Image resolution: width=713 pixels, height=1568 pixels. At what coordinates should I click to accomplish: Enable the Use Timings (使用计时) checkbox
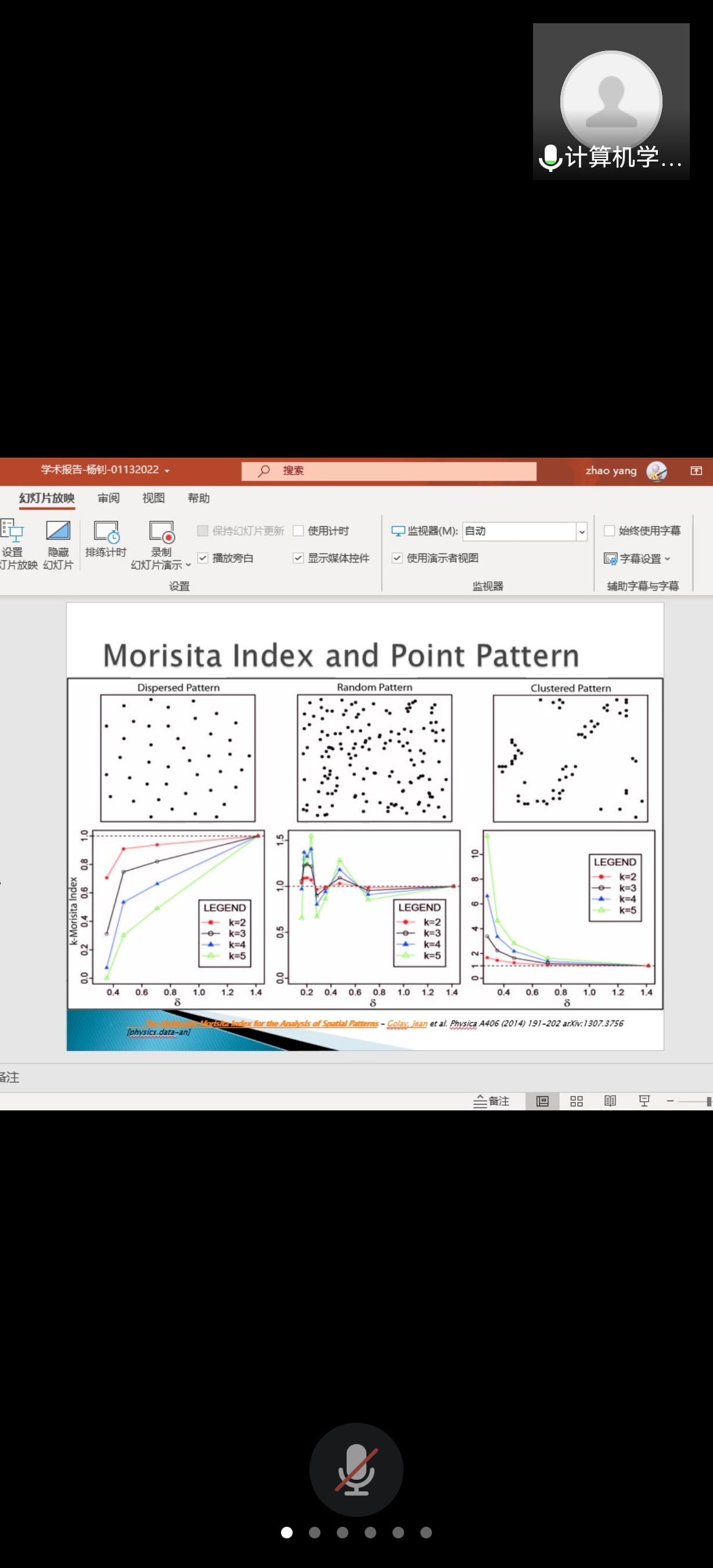(x=298, y=531)
